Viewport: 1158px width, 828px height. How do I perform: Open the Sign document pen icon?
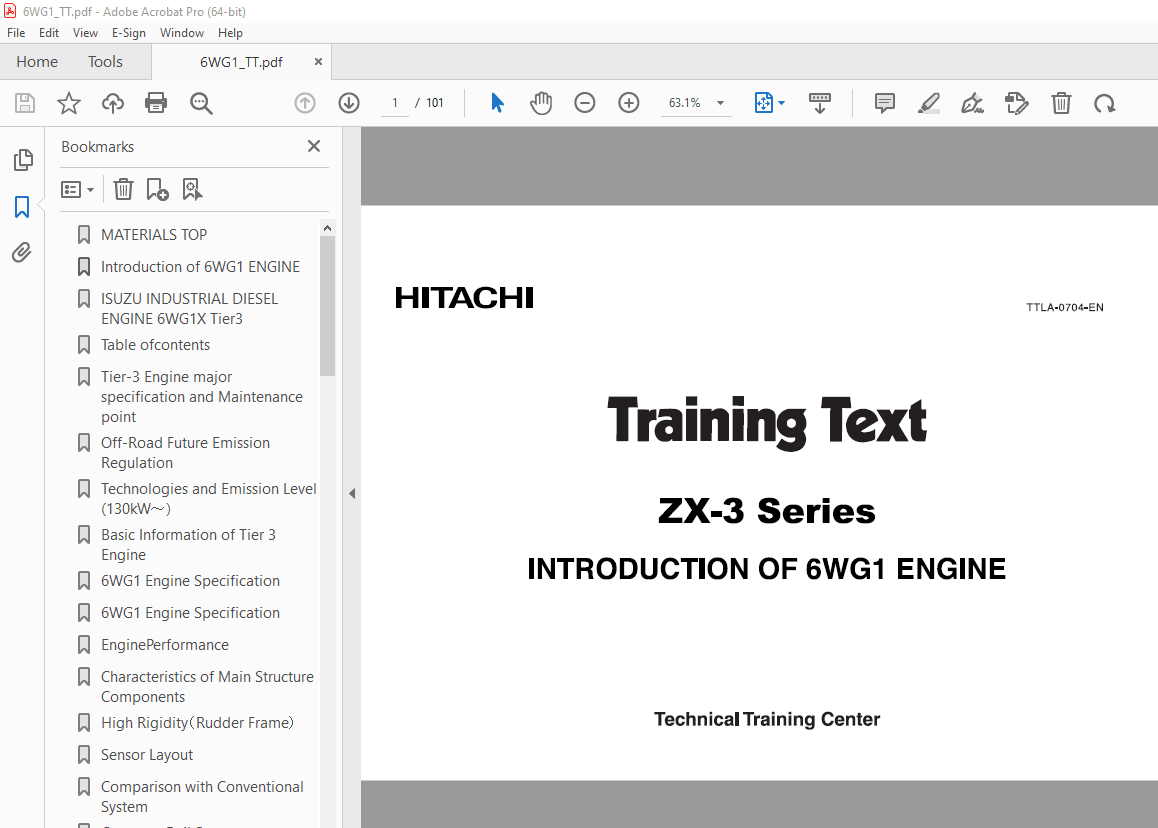point(972,103)
